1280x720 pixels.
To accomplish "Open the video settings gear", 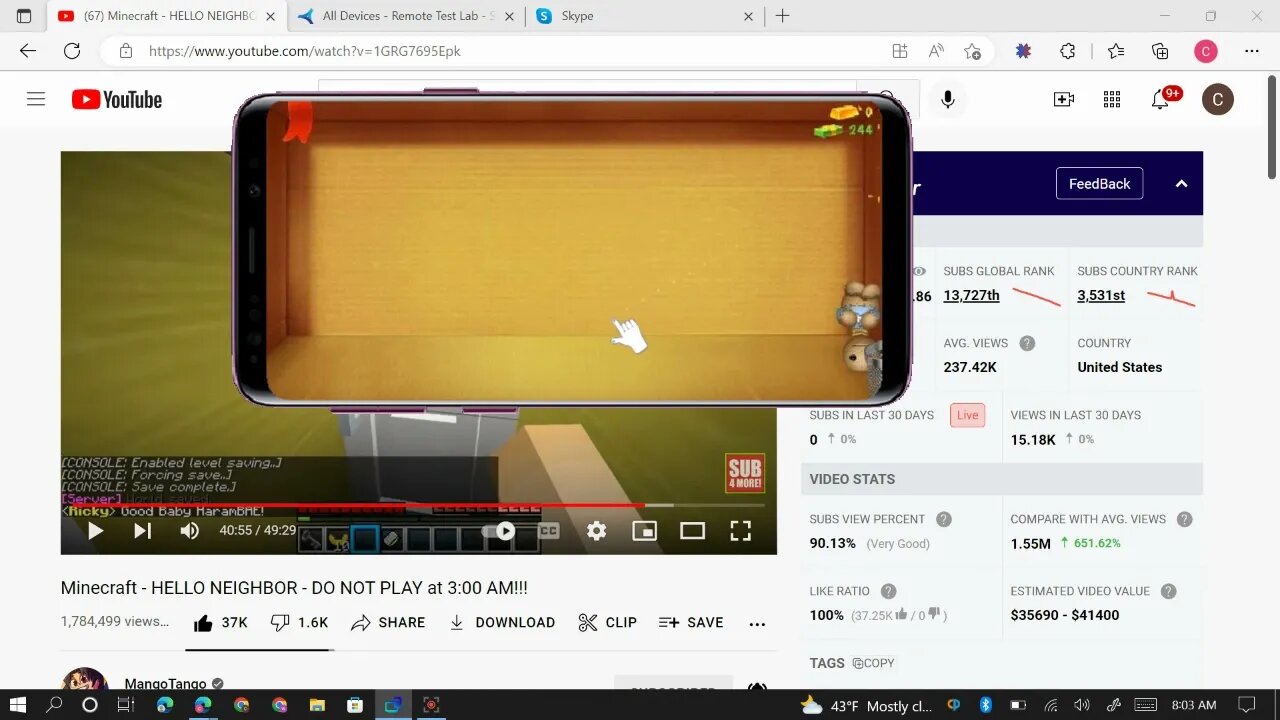I will pos(596,531).
